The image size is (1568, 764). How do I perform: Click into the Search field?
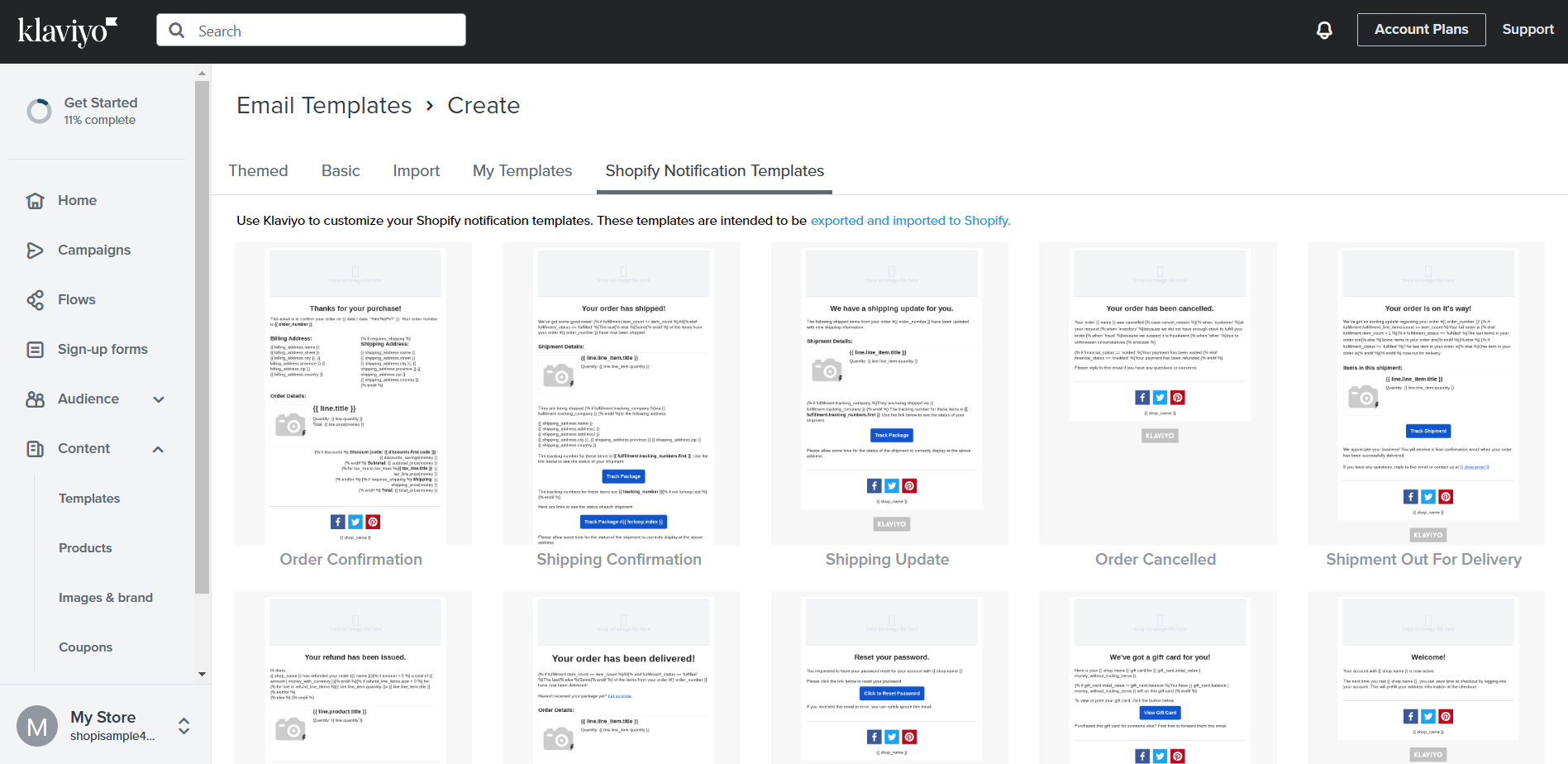click(x=311, y=31)
